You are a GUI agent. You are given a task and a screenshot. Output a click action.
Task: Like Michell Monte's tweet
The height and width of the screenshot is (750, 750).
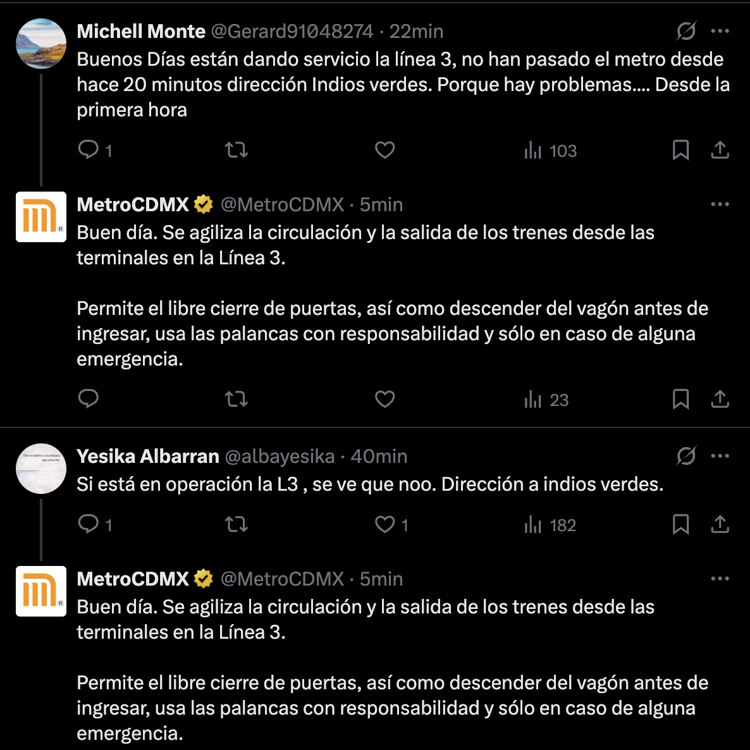[x=385, y=150]
